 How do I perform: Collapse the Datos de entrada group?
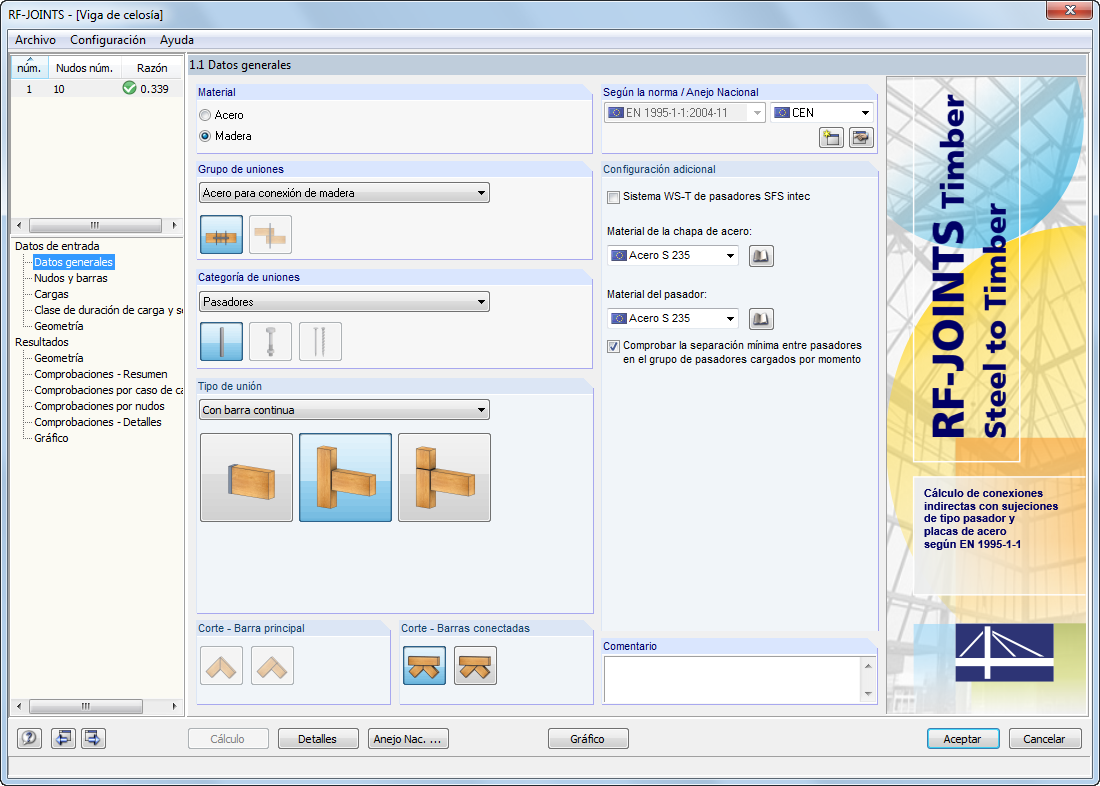[57, 246]
